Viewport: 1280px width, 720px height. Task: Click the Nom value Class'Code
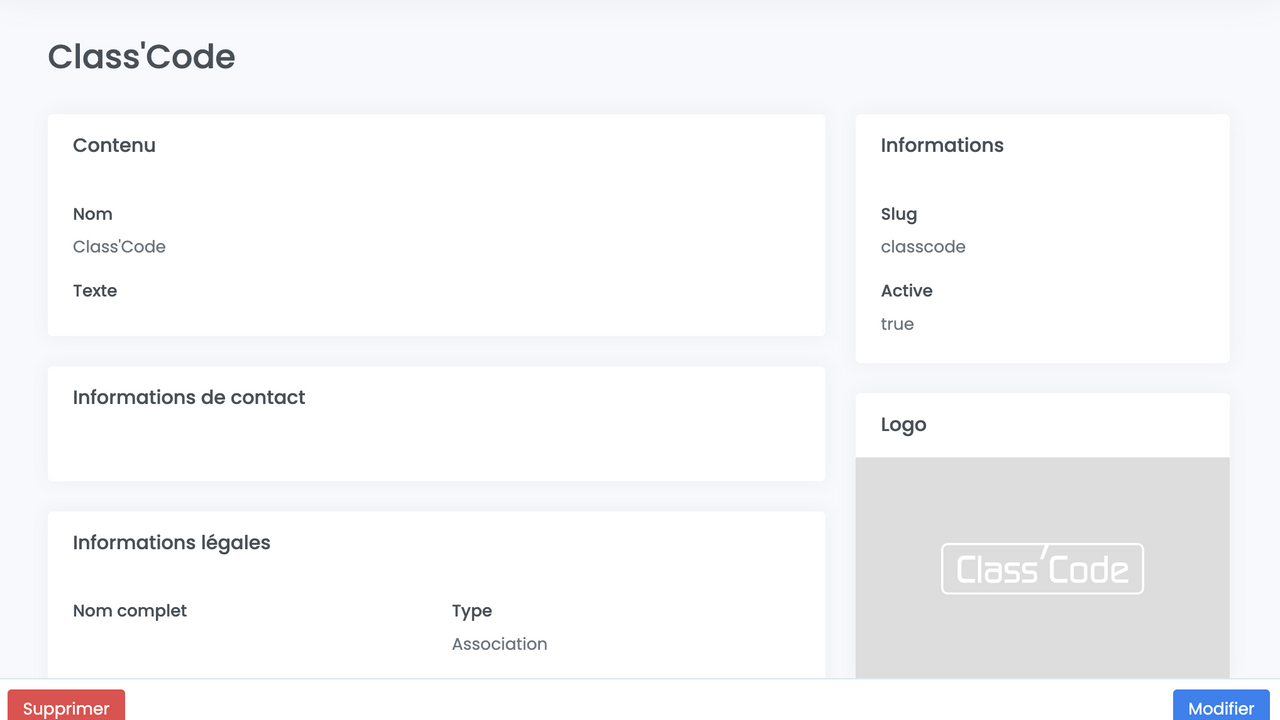pyautogui.click(x=119, y=246)
